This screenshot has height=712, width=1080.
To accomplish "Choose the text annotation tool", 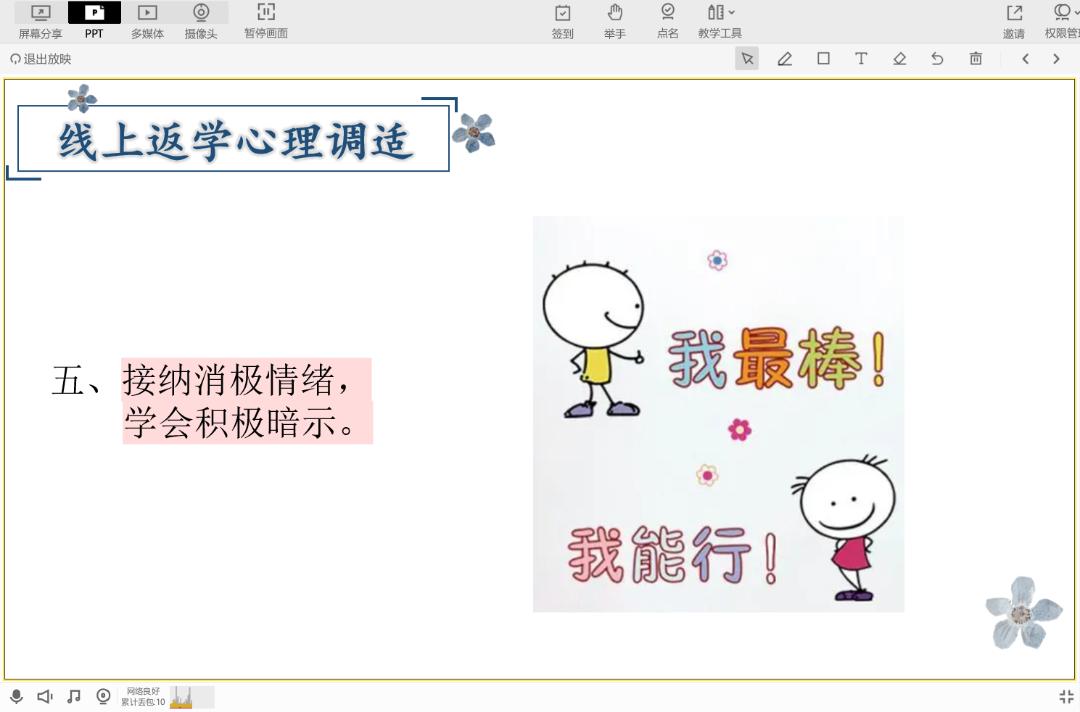I will click(861, 59).
